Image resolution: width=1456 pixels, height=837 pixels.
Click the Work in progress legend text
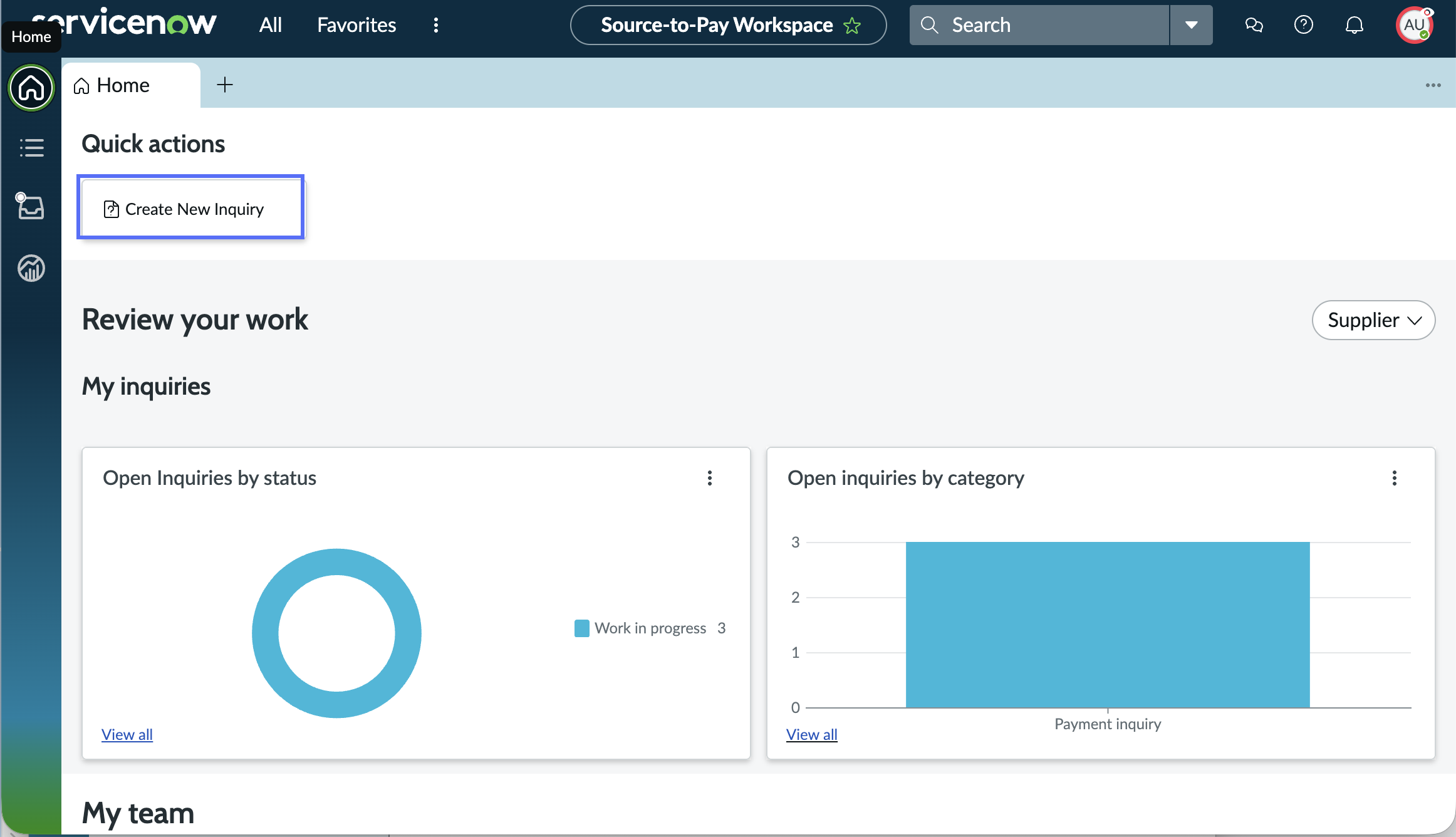tap(650, 628)
